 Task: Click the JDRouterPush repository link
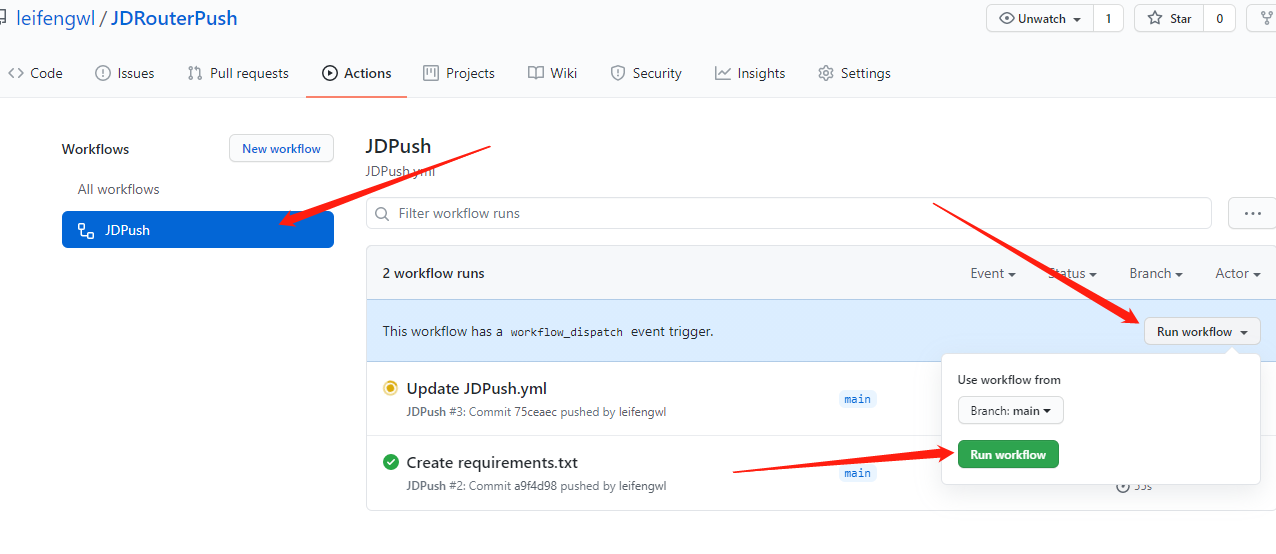174,19
